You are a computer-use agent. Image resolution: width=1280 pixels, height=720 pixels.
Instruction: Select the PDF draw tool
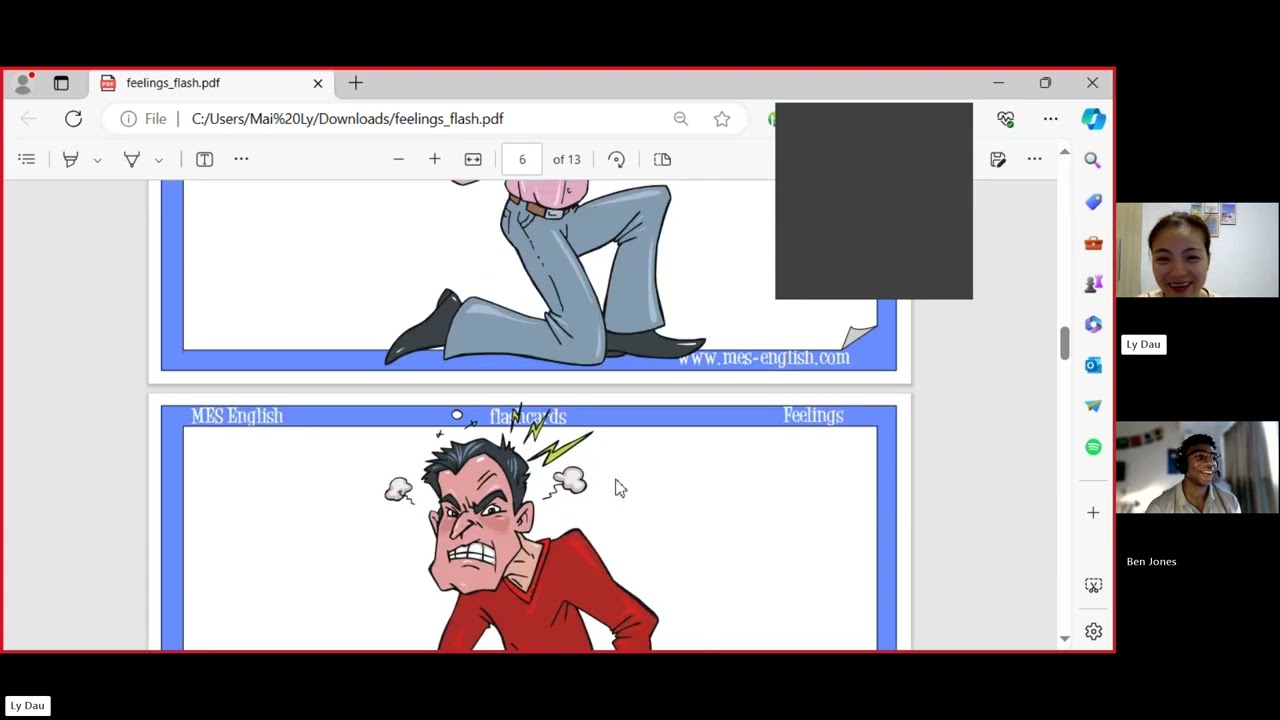tap(131, 159)
